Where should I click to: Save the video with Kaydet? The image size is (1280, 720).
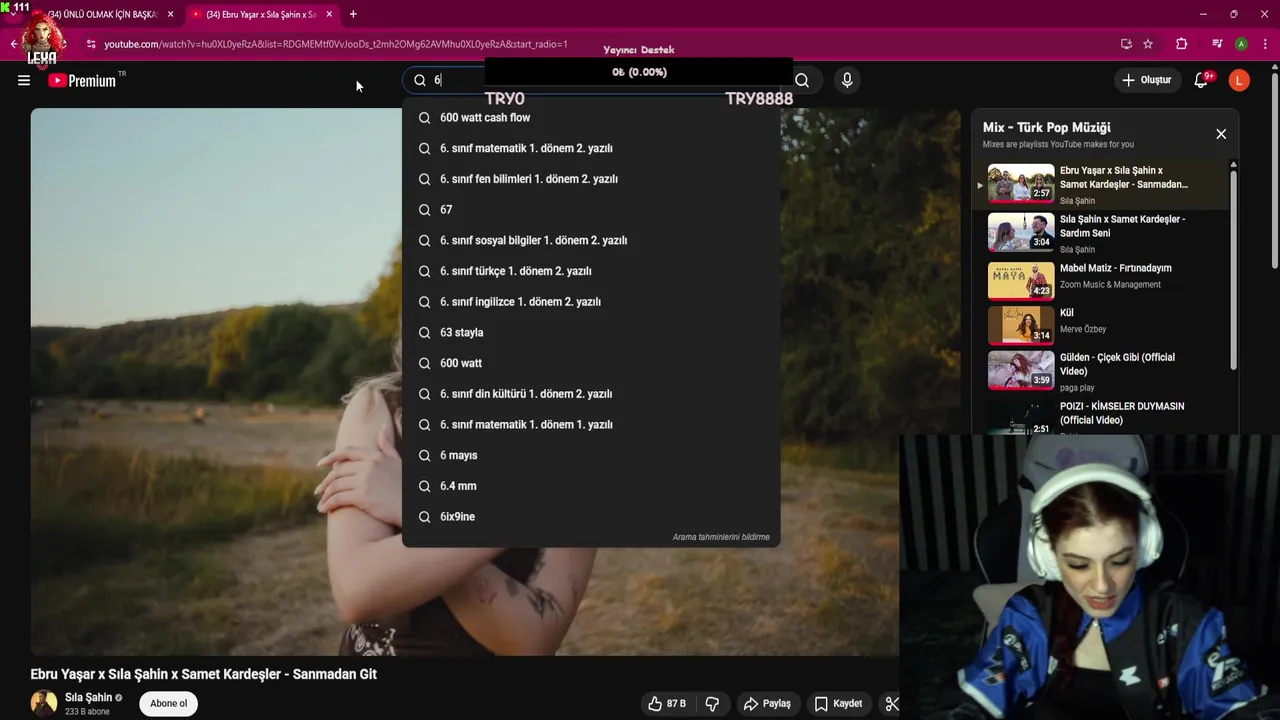838,704
